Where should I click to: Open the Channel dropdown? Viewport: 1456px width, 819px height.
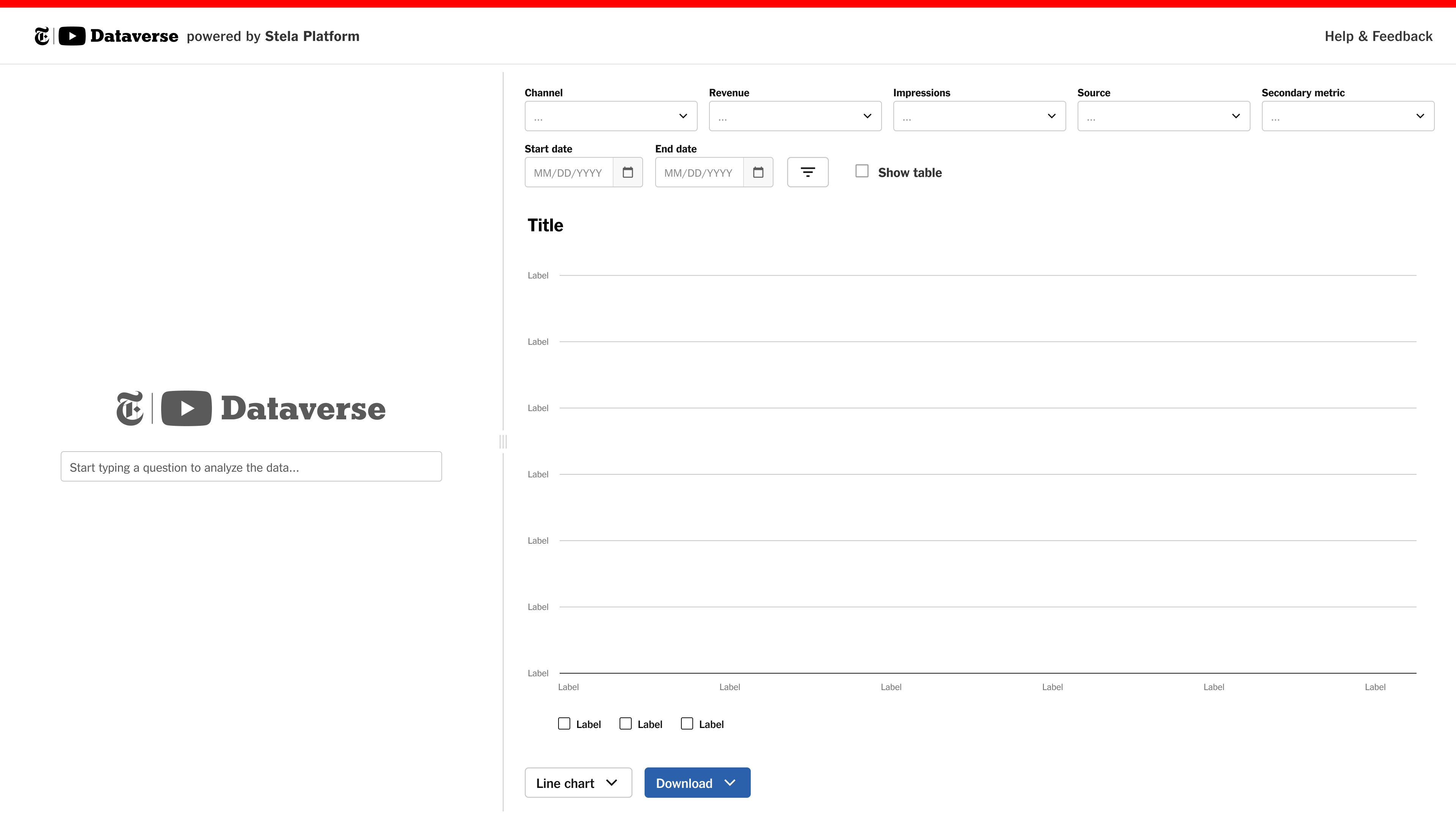pos(611,116)
